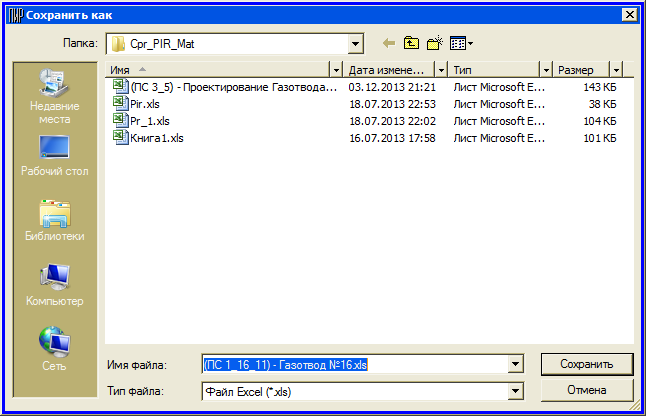Sort by Size (Размер) column header
This screenshot has width=646, height=416.
[580, 70]
